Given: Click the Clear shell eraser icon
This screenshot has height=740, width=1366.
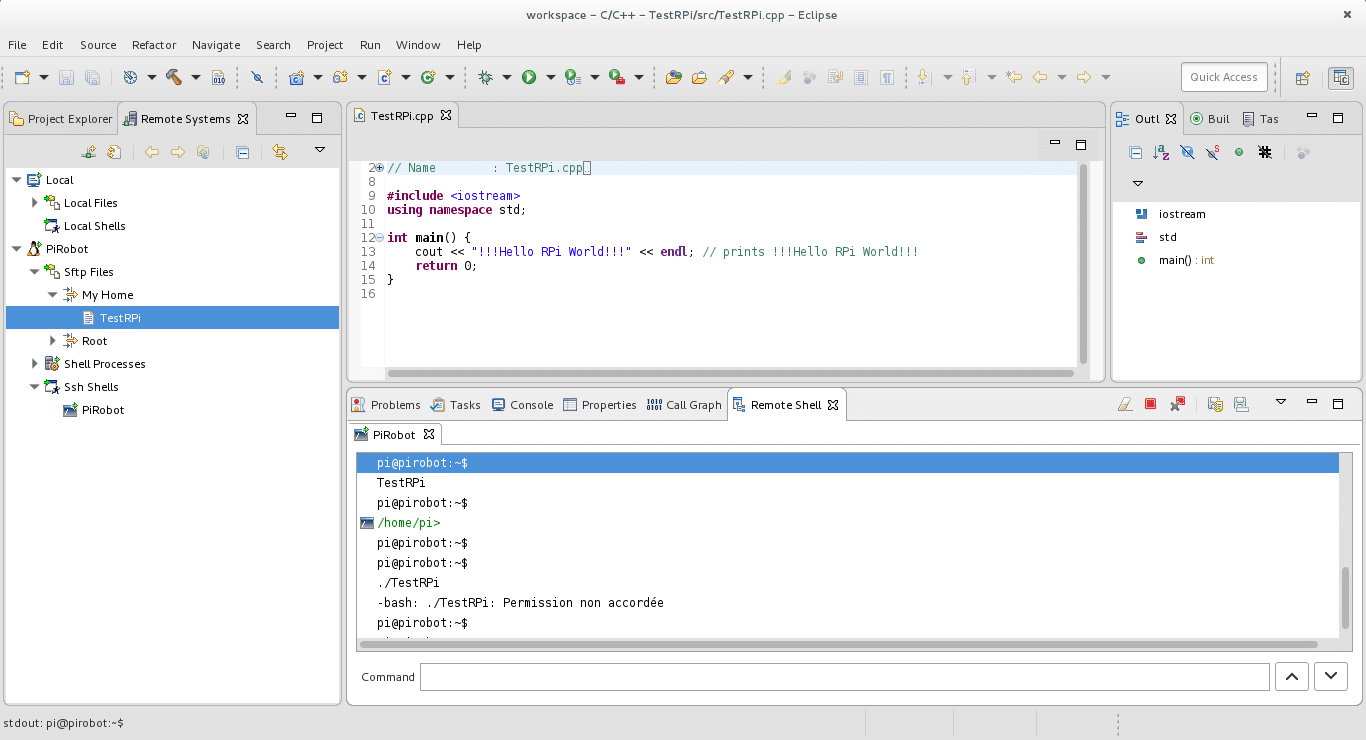Looking at the screenshot, I should pos(1125,404).
